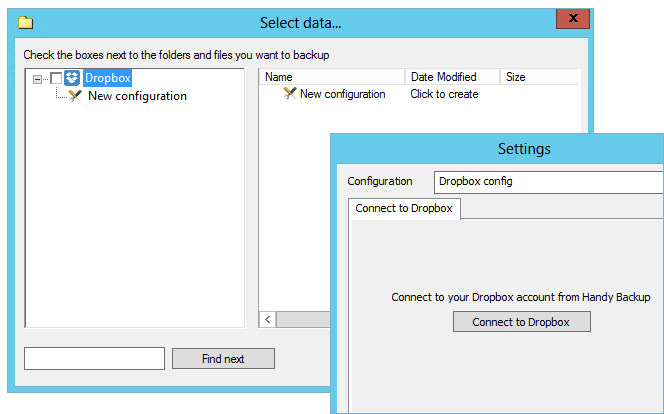Viewport: 664px width, 414px height.
Task: Sort by Name column header
Action: pos(332,77)
